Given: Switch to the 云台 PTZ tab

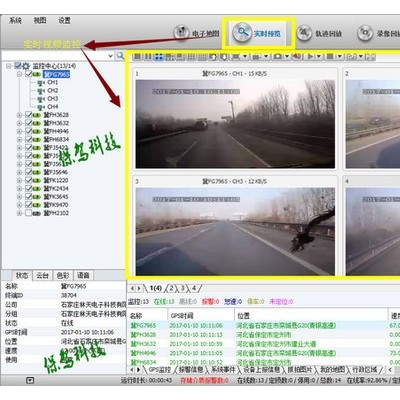Looking at the screenshot, I should click(x=42, y=275).
